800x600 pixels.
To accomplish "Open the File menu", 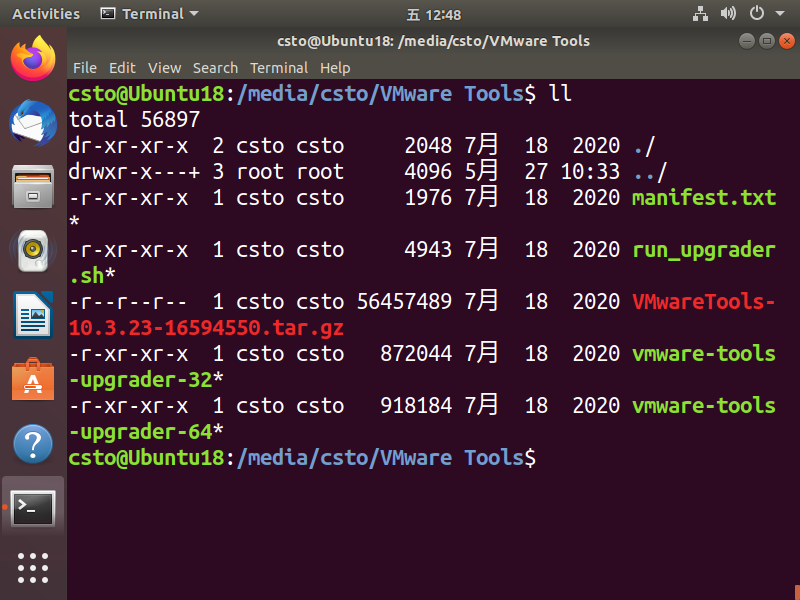I will point(85,68).
